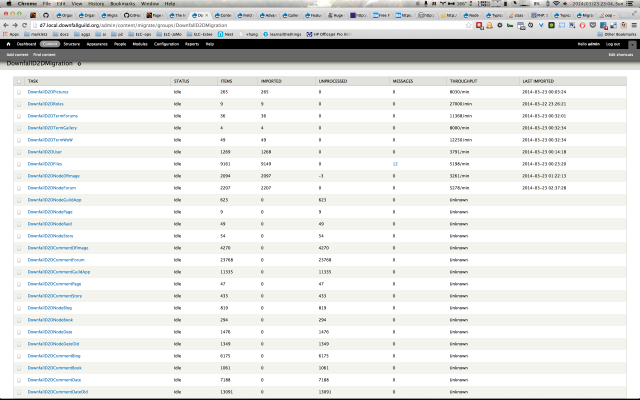This screenshot has height=400, width=640.
Task: Click the red circle Opera-style extension icon
Action: coord(582,25)
